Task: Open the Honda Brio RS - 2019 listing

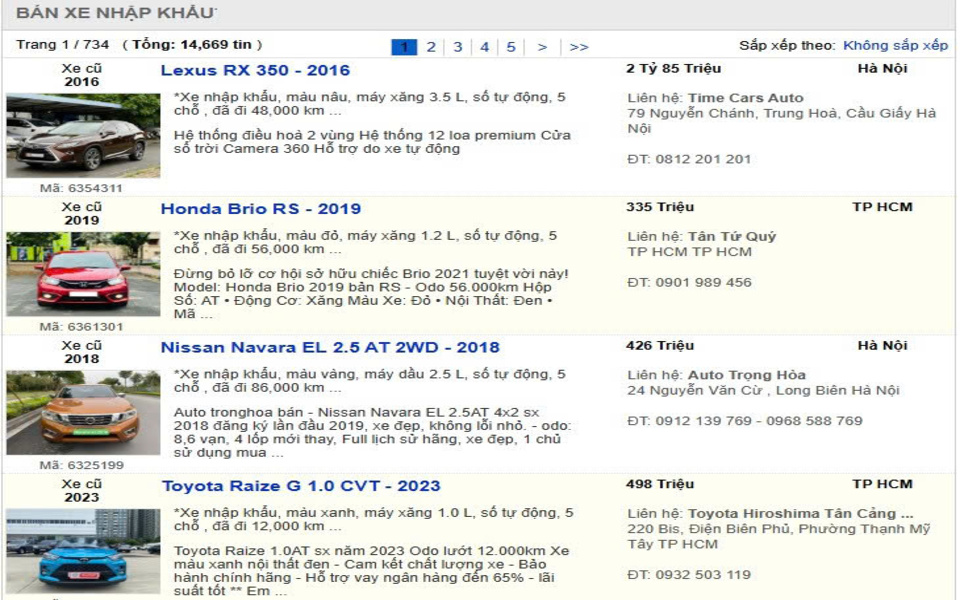Action: point(261,209)
